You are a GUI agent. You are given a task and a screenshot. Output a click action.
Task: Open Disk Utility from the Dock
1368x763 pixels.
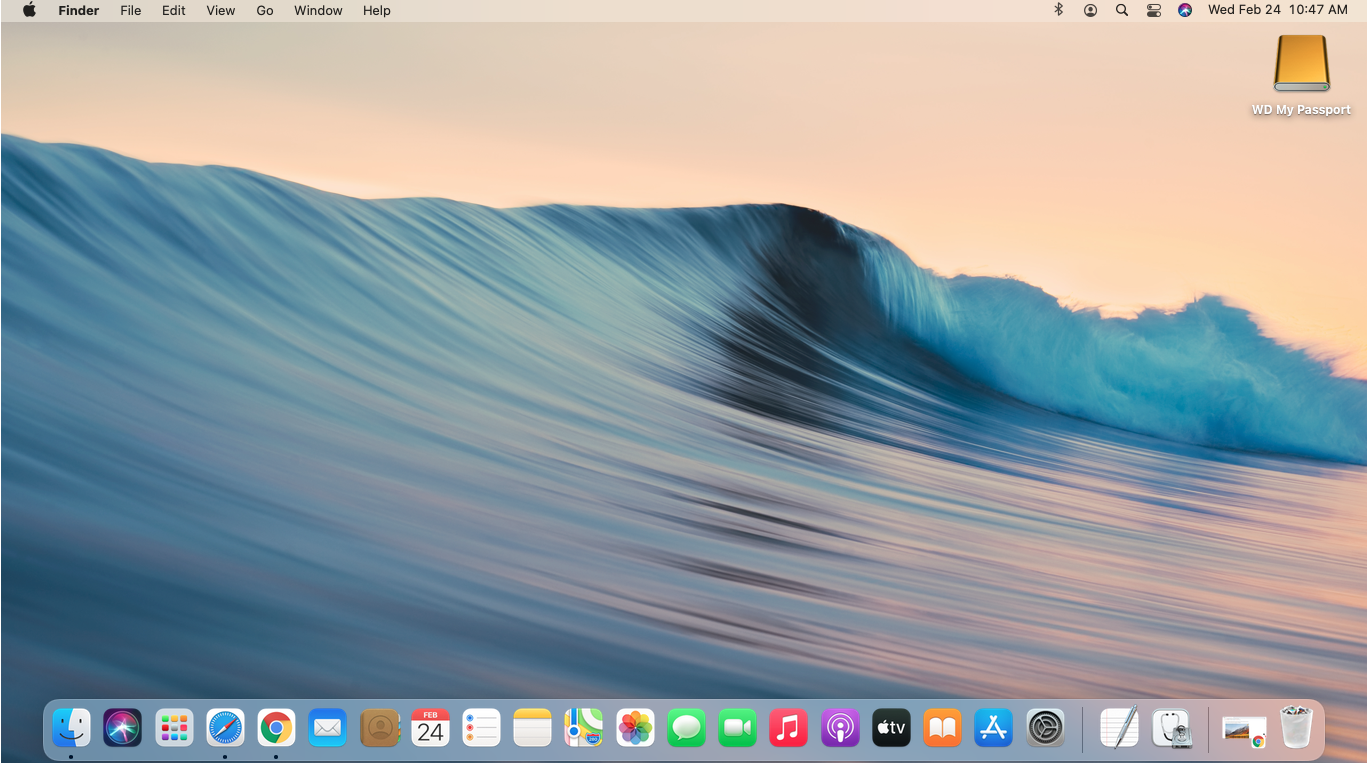[x=1171, y=727]
